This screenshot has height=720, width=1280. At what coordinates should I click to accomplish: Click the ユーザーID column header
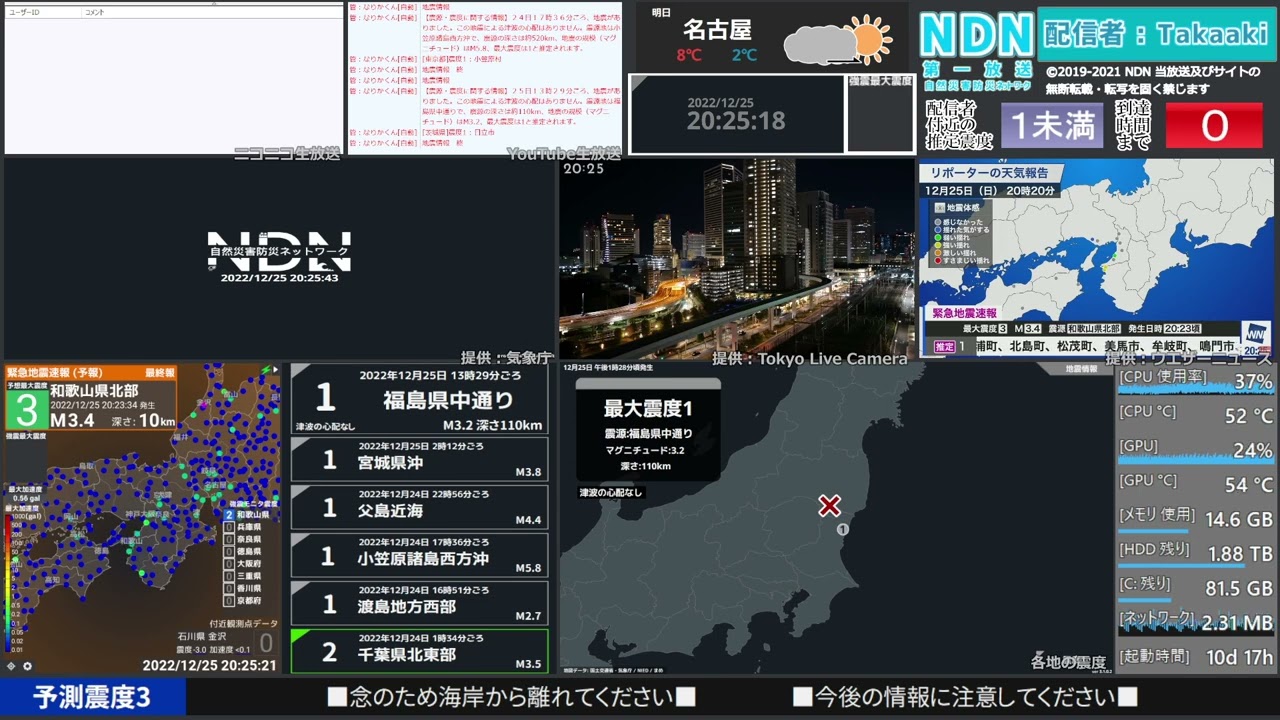click(x=26, y=13)
